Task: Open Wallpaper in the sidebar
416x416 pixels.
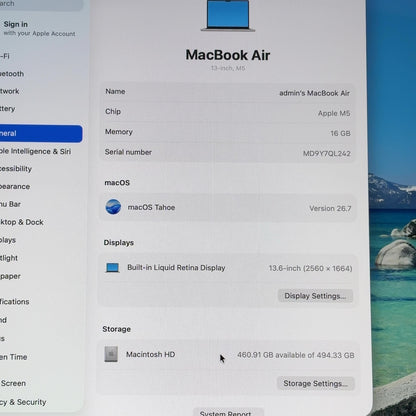Action: pos(10,276)
